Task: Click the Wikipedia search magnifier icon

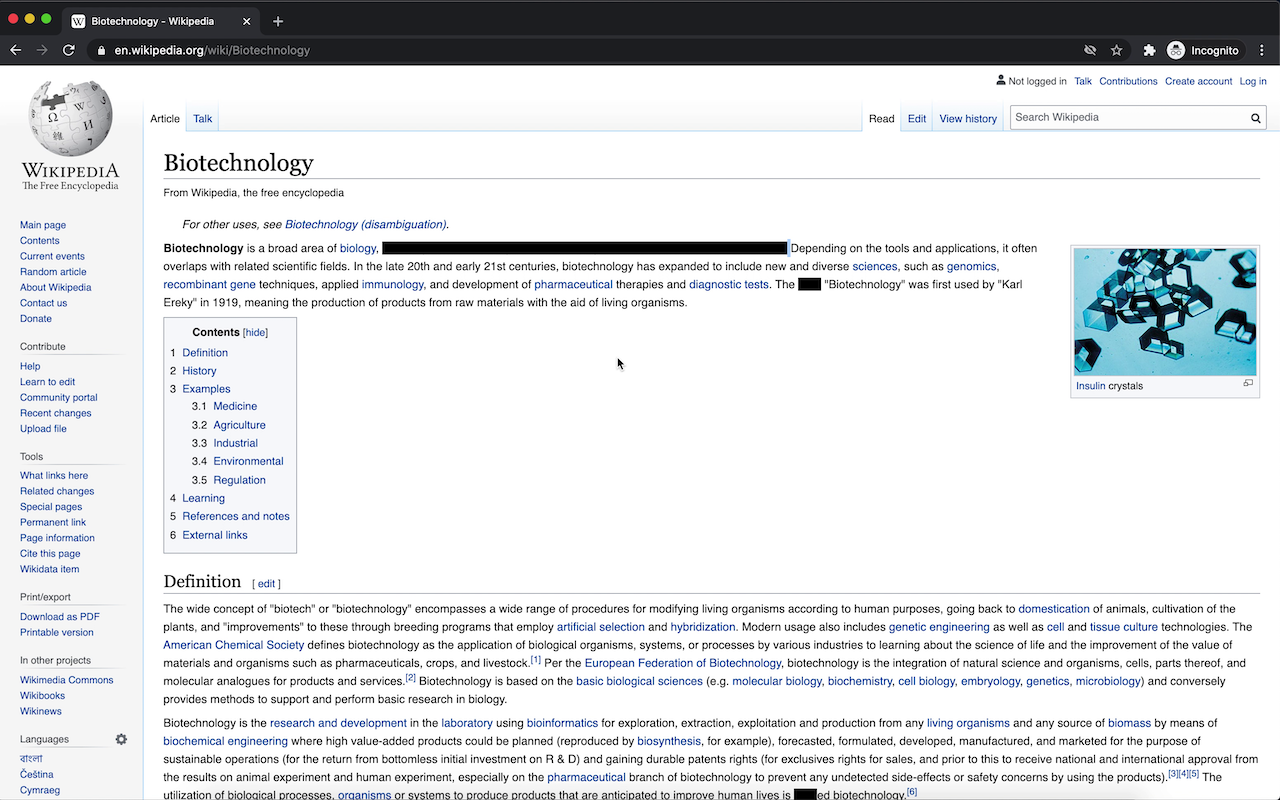Action: tap(1255, 118)
